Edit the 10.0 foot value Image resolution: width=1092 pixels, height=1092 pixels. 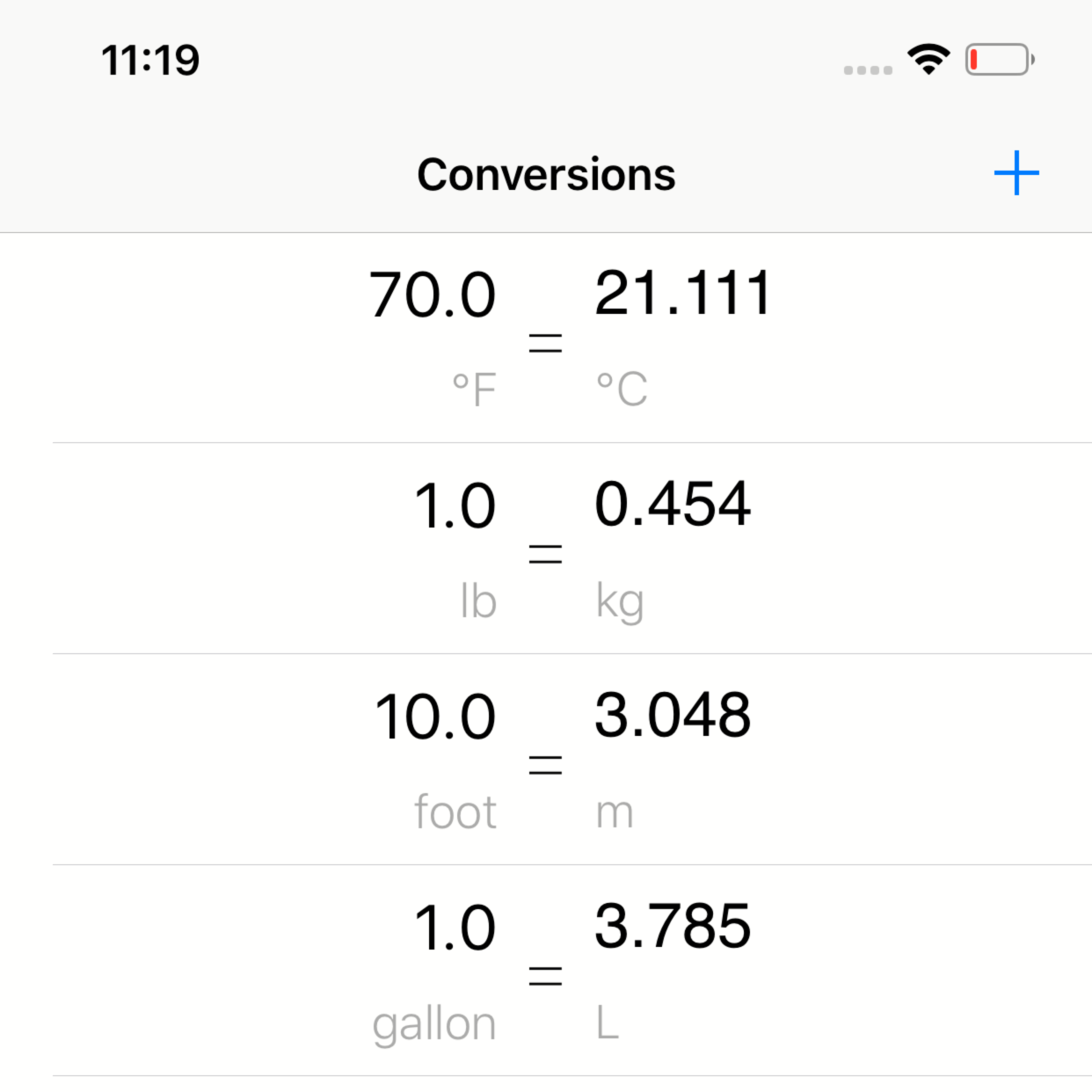[x=435, y=717]
